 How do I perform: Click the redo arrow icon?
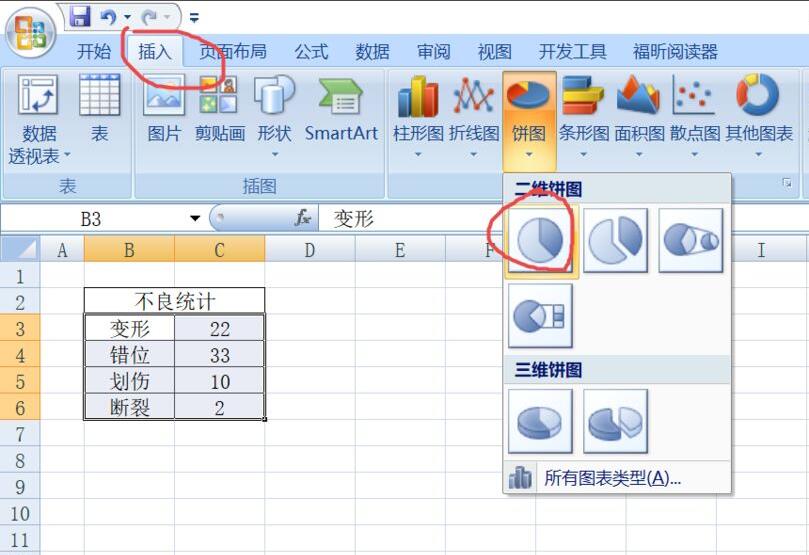click(149, 18)
